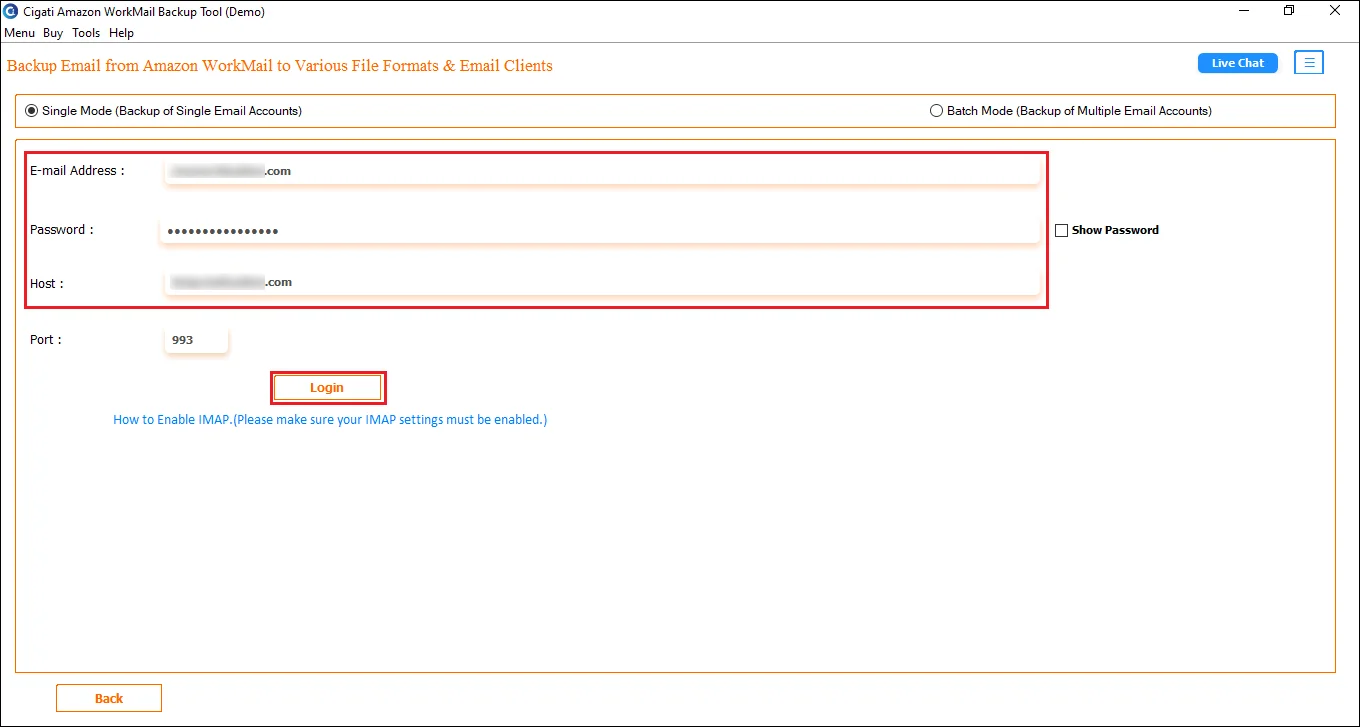Image resolution: width=1360 pixels, height=727 pixels.
Task: Open the hamburger menu icon button
Action: pos(1309,63)
